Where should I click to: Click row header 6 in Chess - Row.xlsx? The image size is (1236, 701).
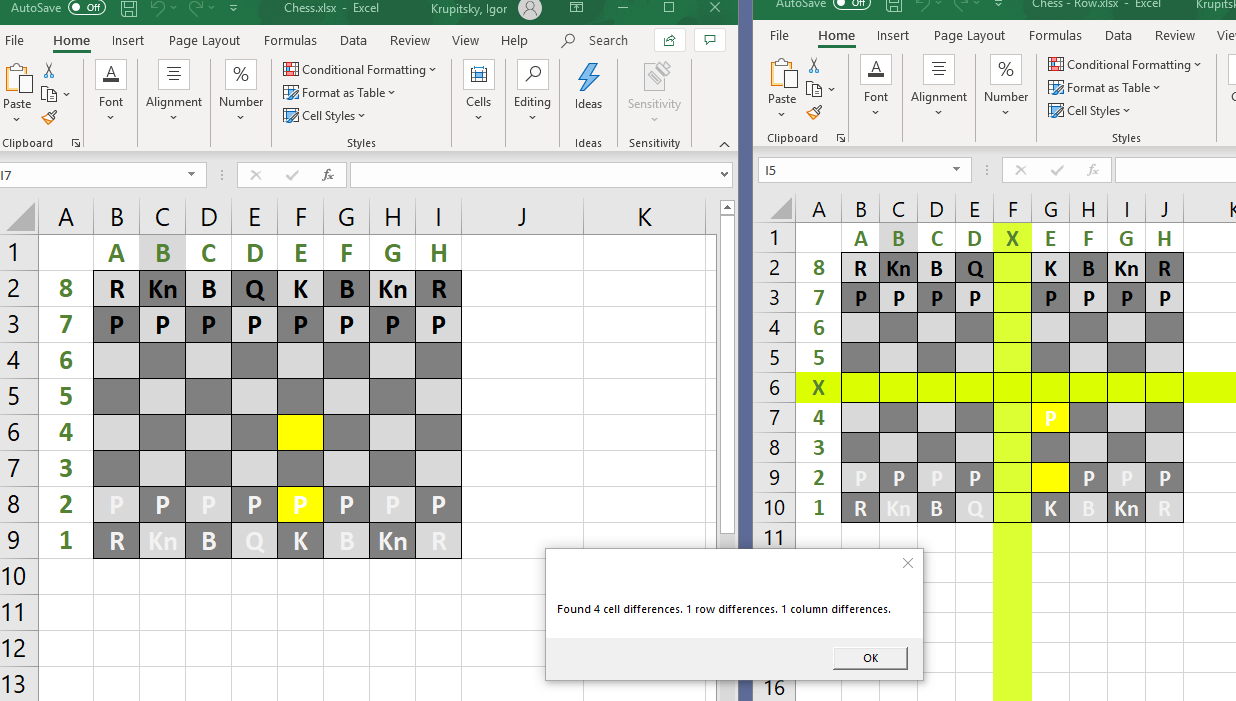pos(775,388)
